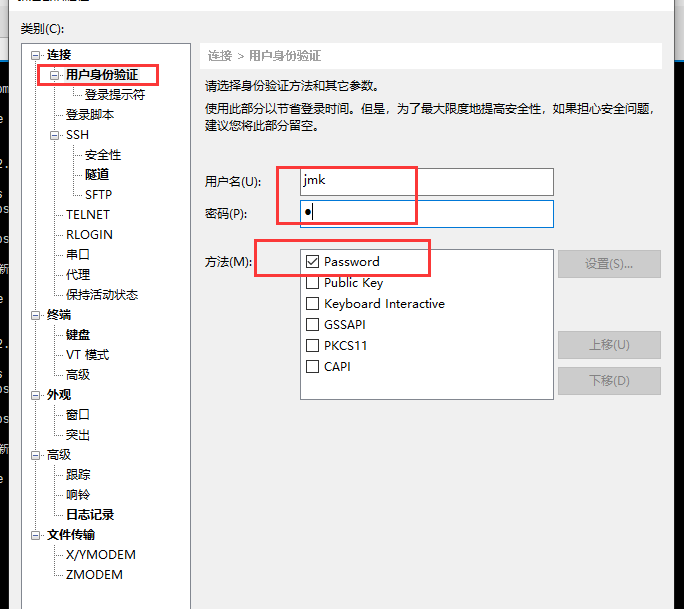
Task: Enable Keyboard Interactive authentication checkbox
Action: [x=313, y=304]
